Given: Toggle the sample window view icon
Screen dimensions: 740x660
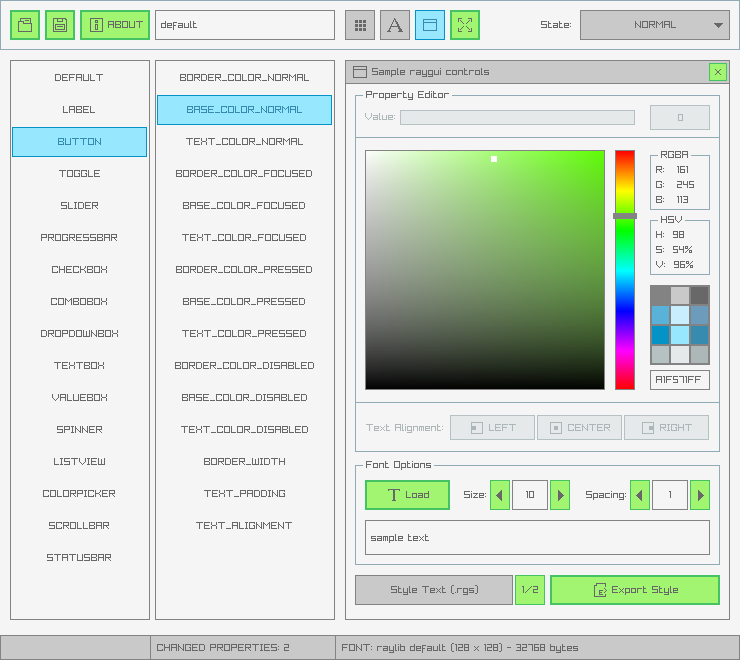Looking at the screenshot, I should [430, 25].
